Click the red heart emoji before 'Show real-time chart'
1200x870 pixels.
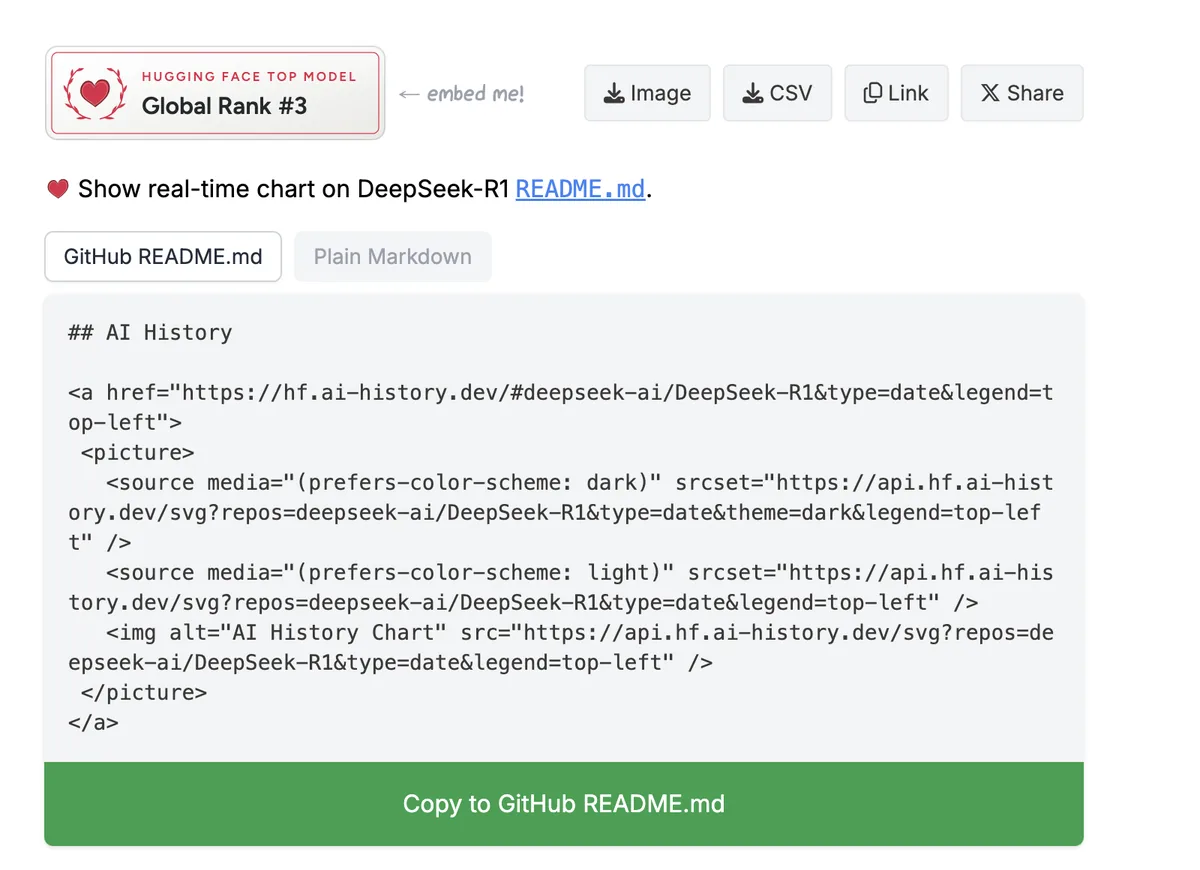(58, 189)
